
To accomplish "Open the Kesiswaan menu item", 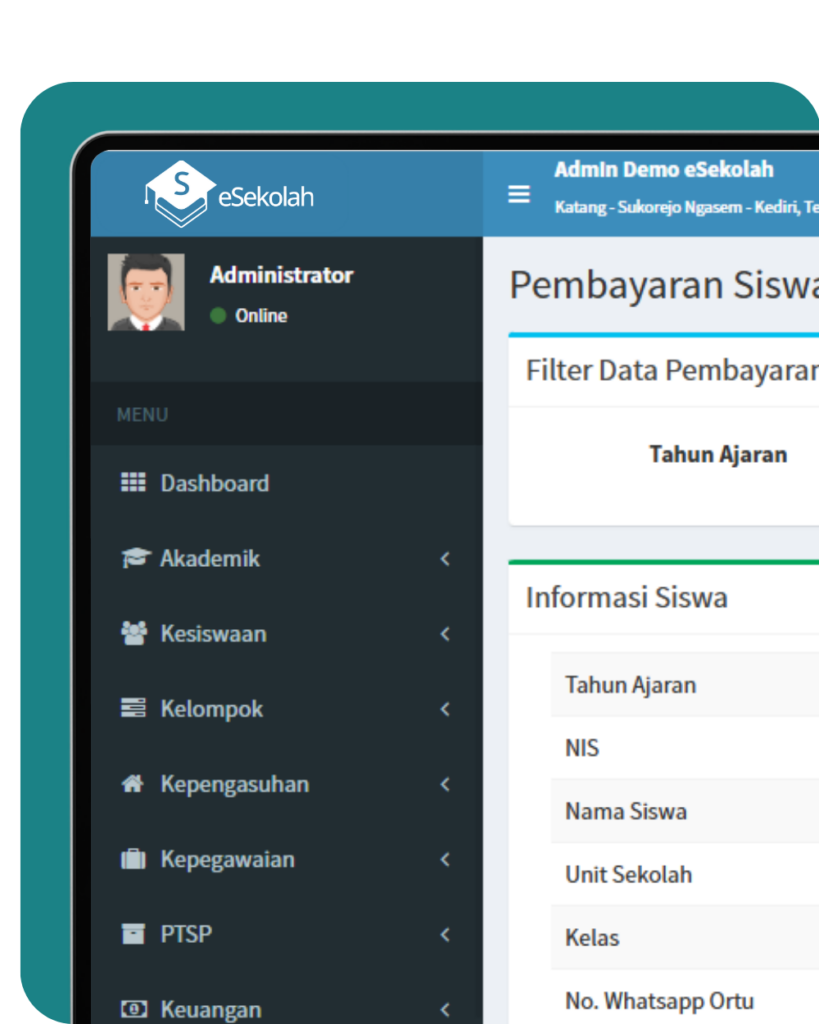I will 212,633.
